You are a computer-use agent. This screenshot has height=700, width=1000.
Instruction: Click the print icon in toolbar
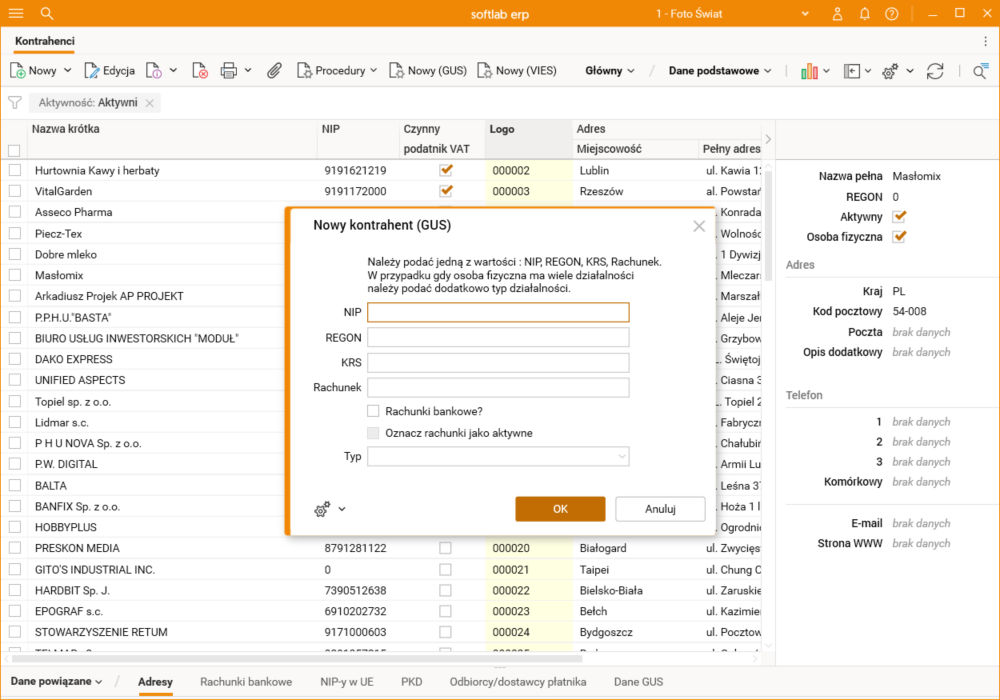click(228, 71)
